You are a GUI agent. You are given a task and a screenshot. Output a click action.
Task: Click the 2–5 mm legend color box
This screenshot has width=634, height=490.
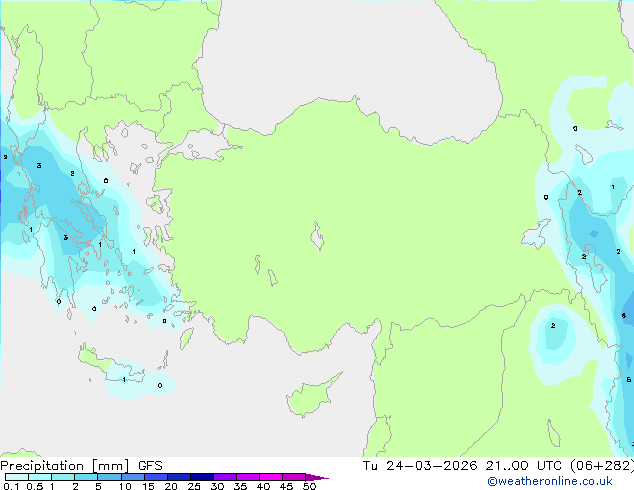click(x=86, y=477)
